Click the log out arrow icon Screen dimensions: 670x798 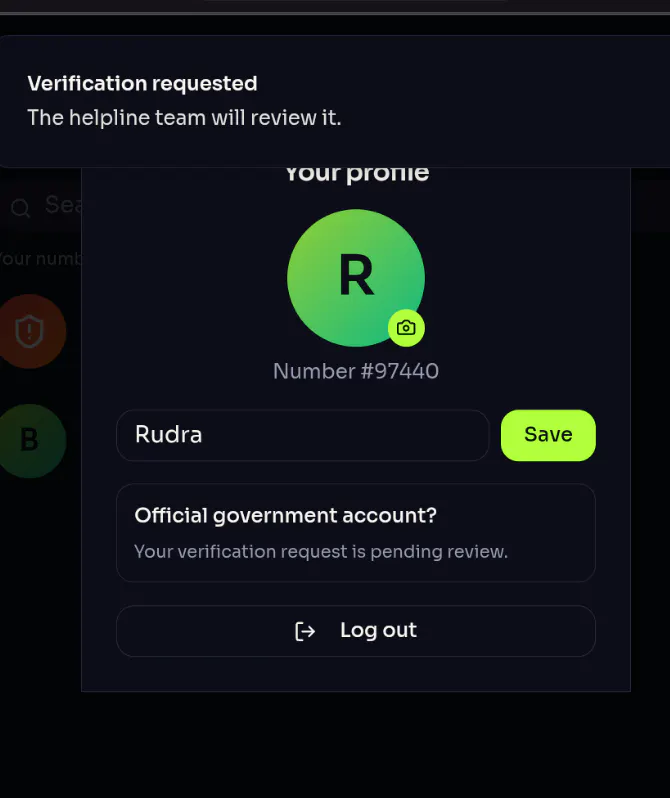pos(305,631)
